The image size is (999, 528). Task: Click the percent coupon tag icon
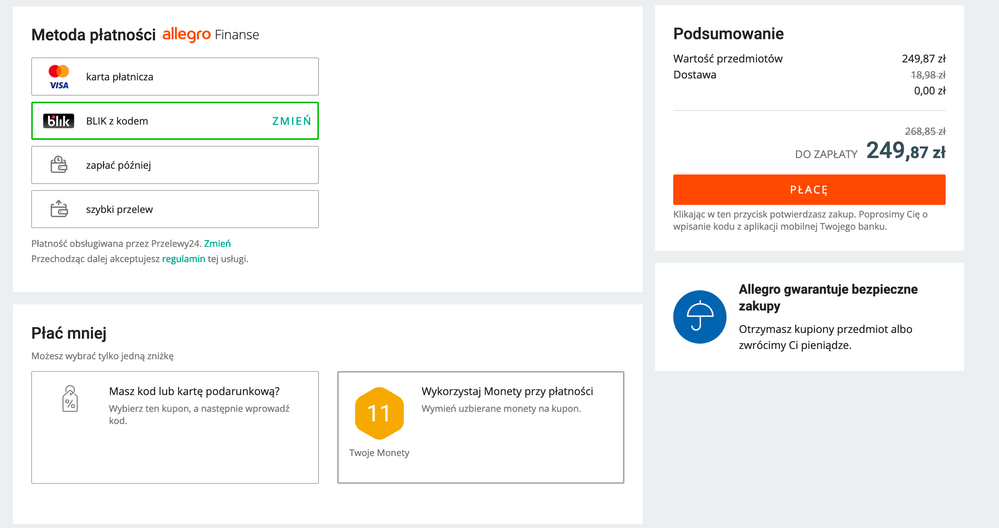click(70, 399)
